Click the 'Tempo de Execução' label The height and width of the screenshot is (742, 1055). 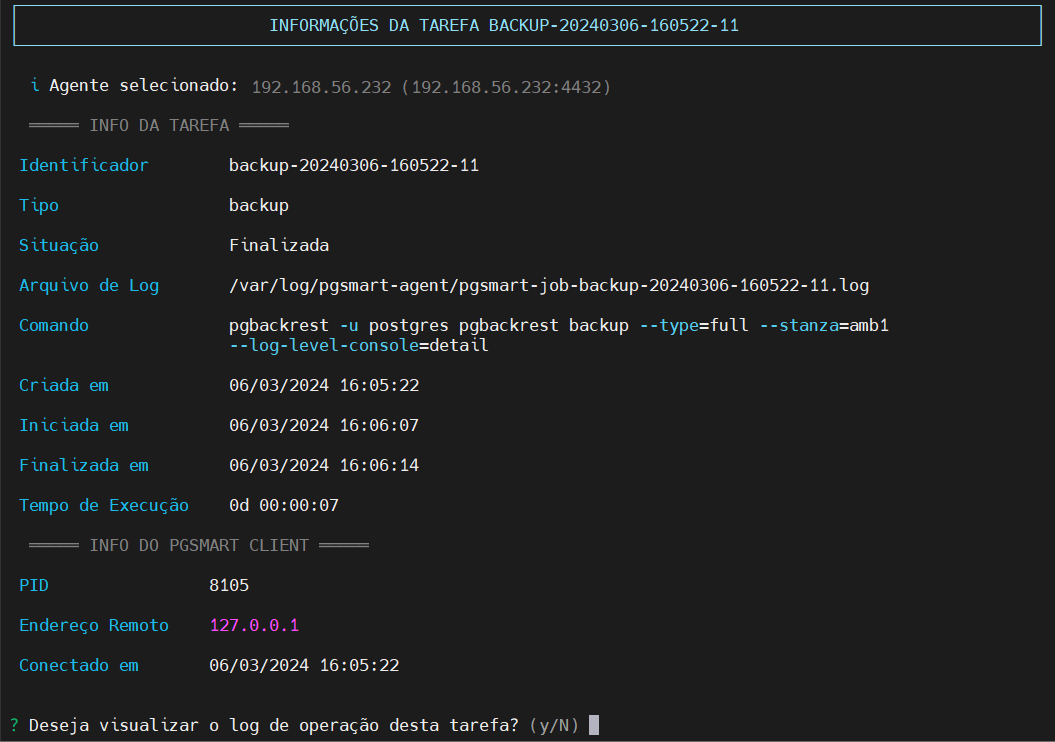click(104, 506)
